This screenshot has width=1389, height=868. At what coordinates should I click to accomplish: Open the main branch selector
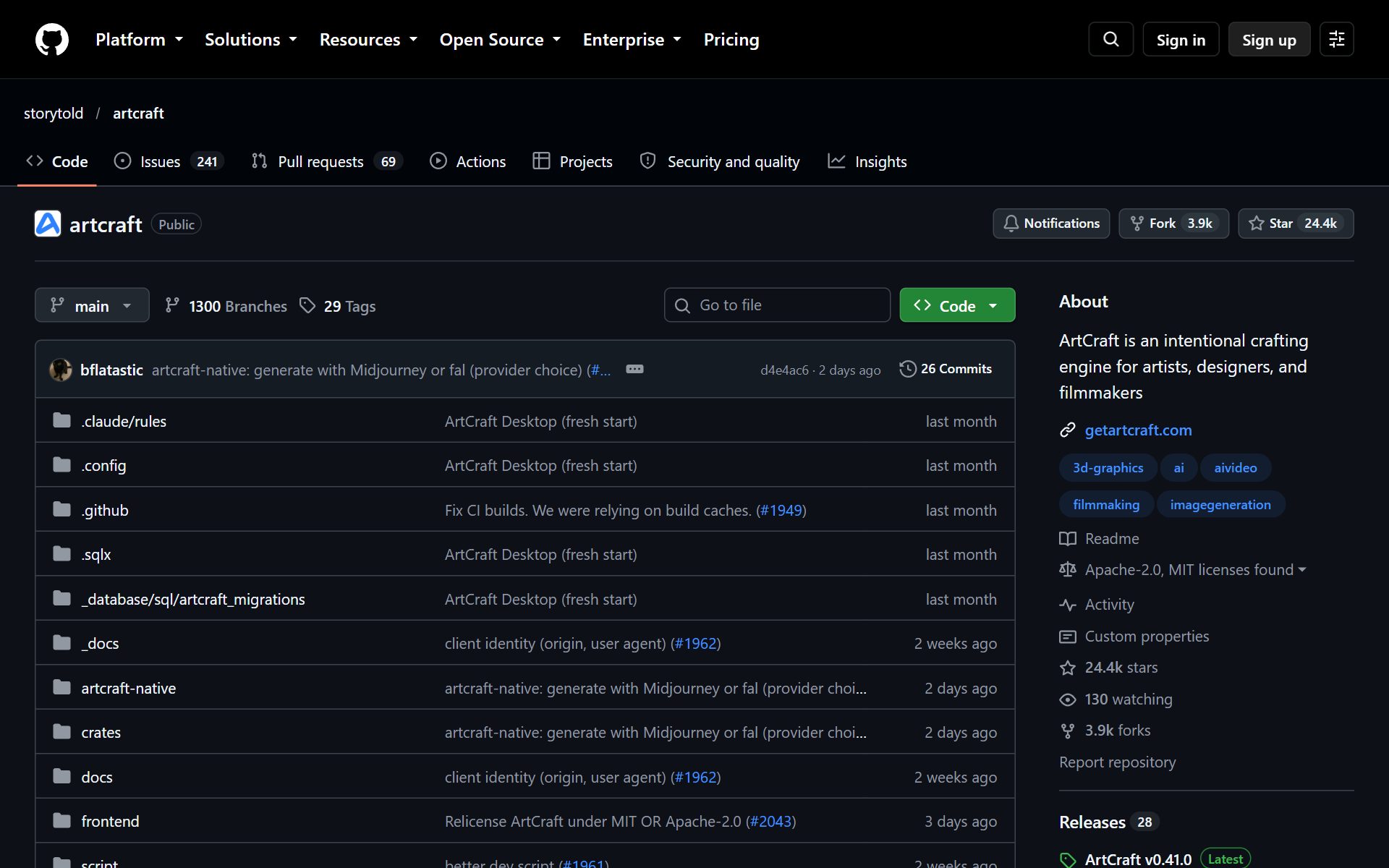coord(92,305)
